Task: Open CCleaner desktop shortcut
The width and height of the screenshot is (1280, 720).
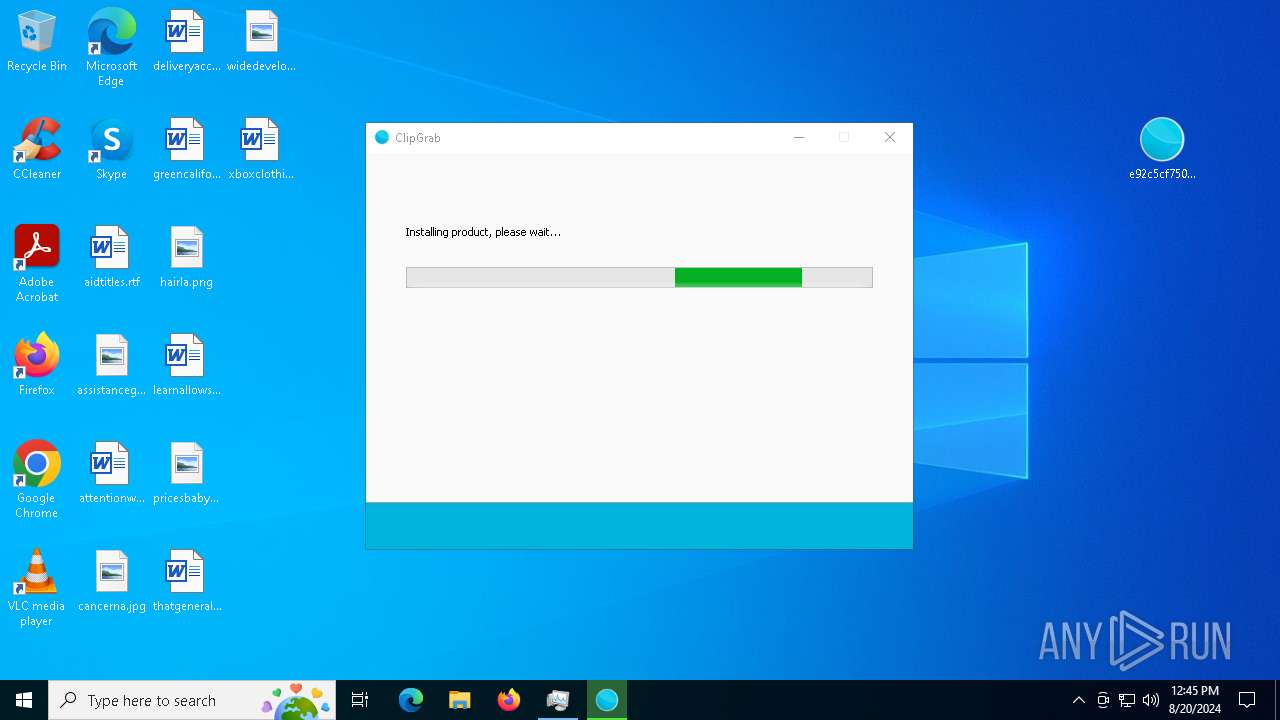Action: pos(37,150)
